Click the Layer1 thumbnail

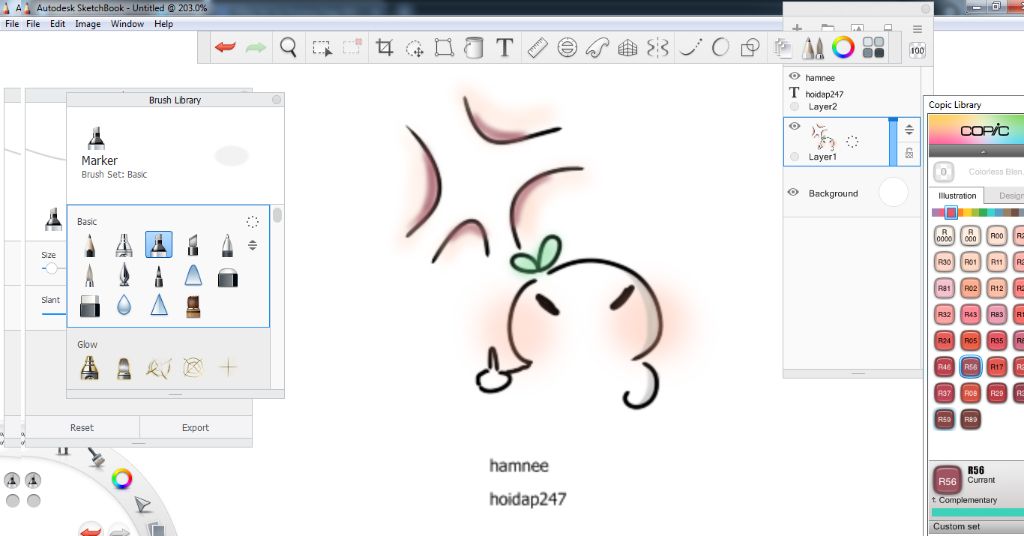pos(822,138)
